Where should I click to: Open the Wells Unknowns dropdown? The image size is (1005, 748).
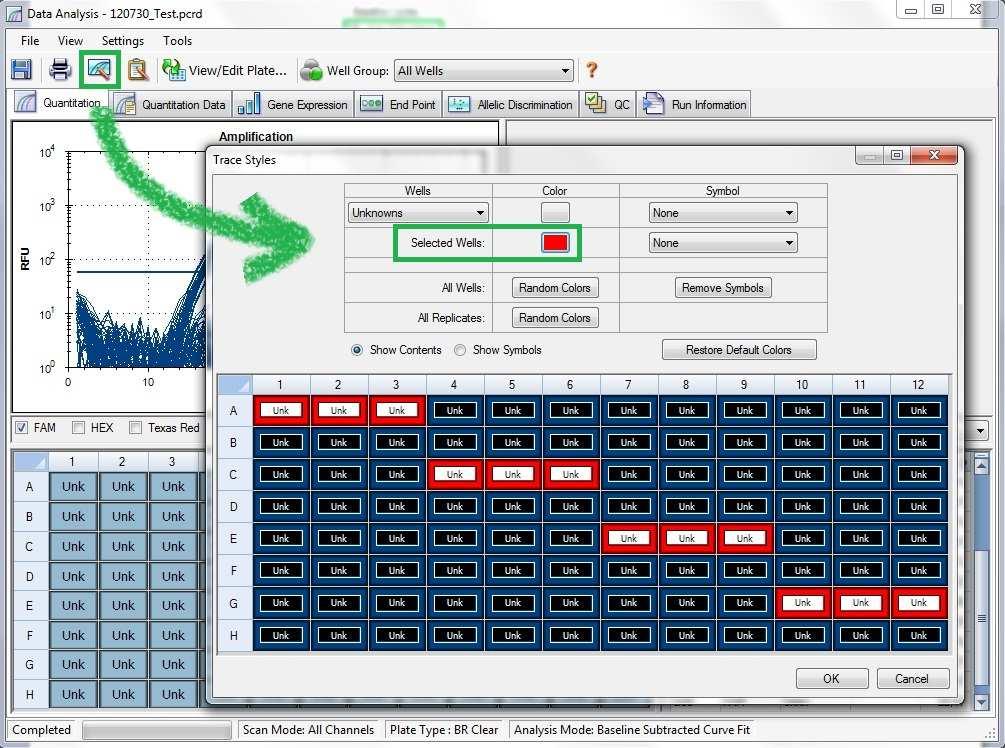click(x=418, y=213)
